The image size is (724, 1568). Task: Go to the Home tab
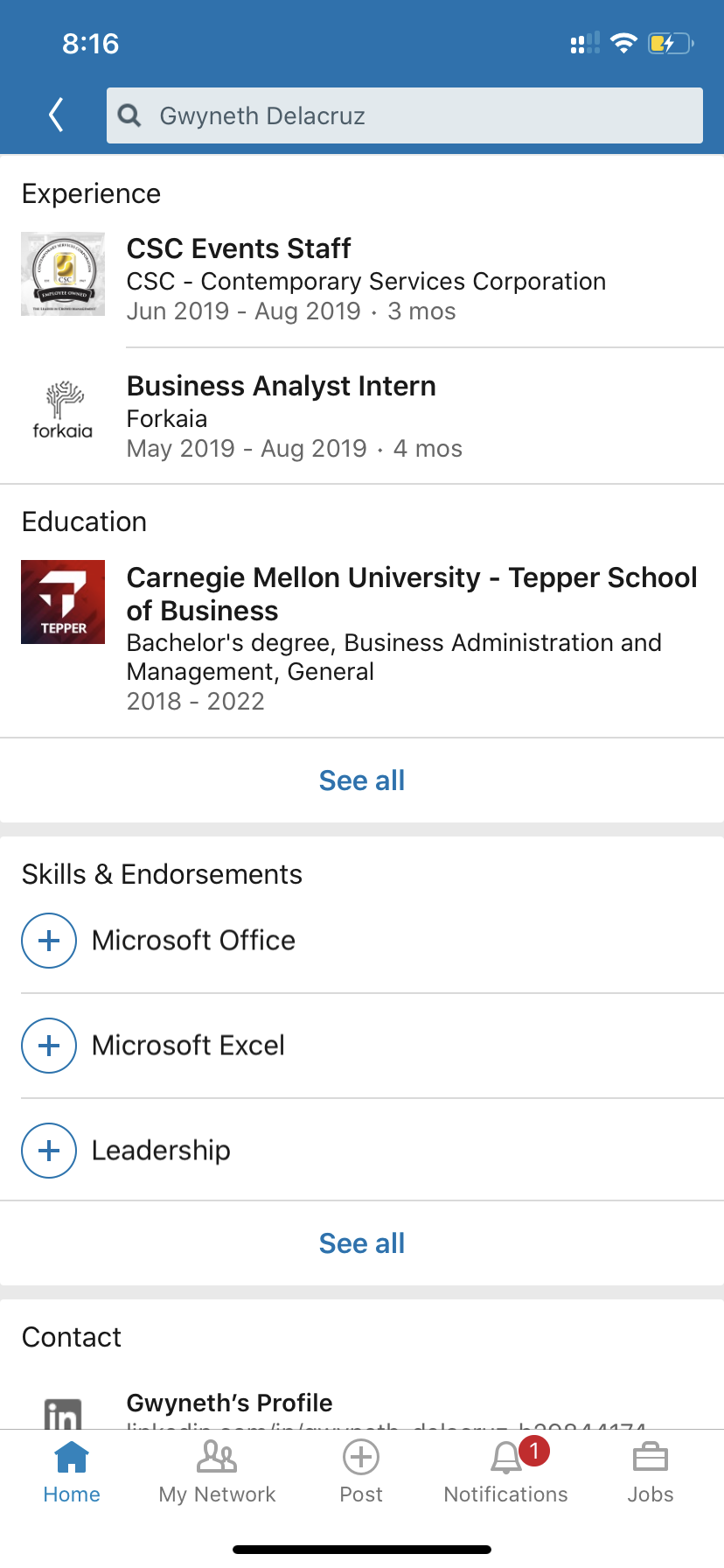coord(72,1472)
